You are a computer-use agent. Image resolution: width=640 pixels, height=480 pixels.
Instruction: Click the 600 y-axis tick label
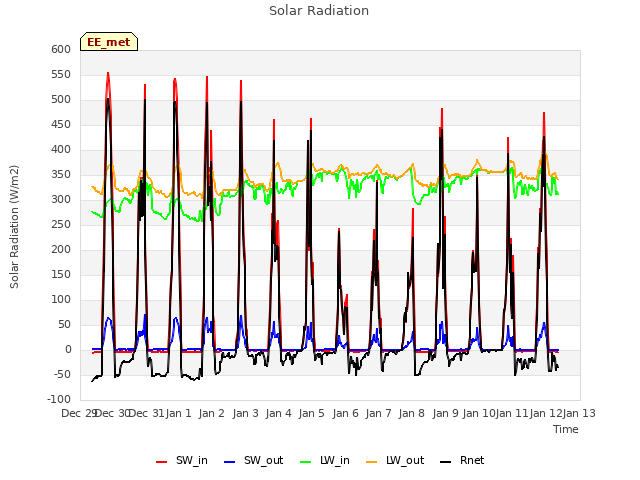(x=61, y=49)
